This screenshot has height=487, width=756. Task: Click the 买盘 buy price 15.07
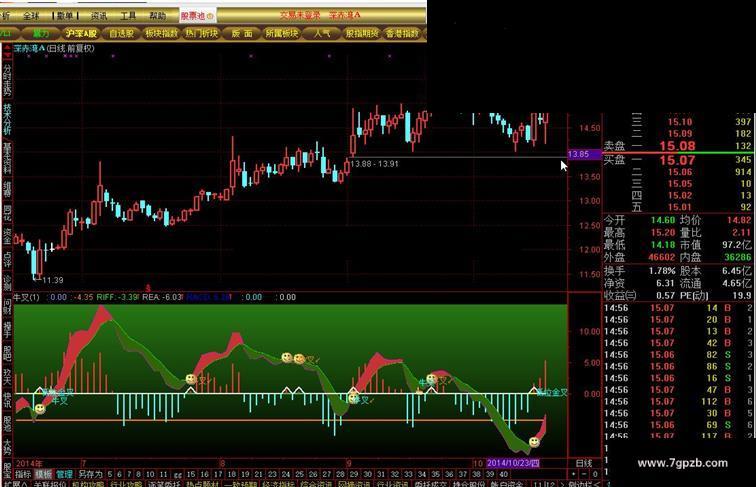(677, 160)
